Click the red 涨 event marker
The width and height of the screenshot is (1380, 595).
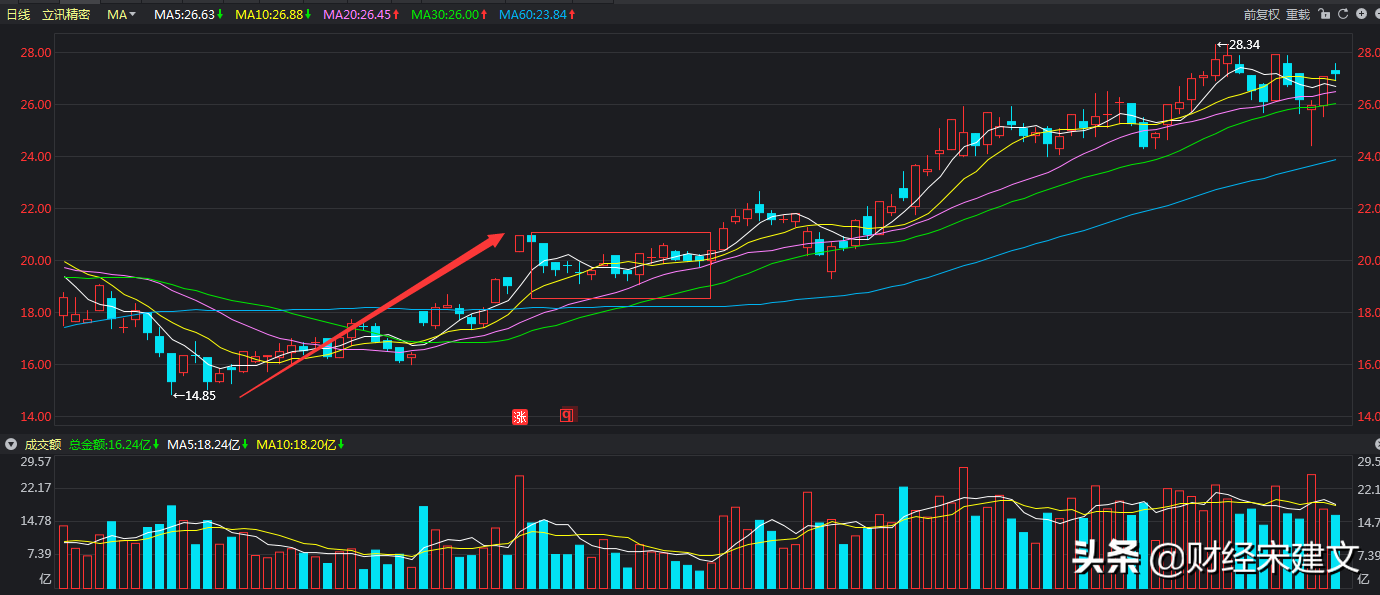point(520,416)
